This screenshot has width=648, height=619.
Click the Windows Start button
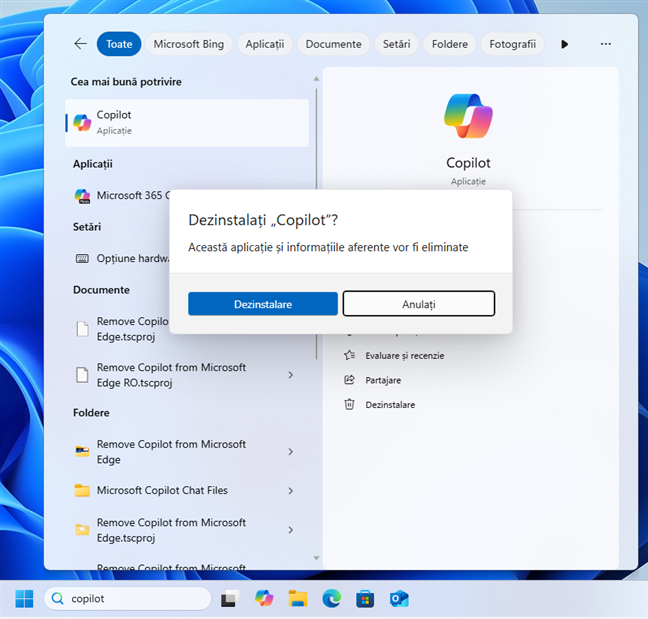point(24,598)
